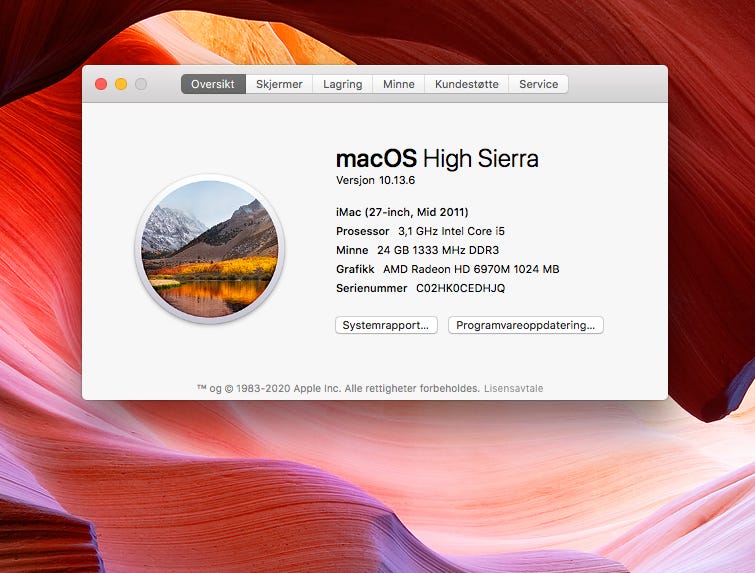Go to the Service tab
This screenshot has height=573, width=755.
[538, 84]
